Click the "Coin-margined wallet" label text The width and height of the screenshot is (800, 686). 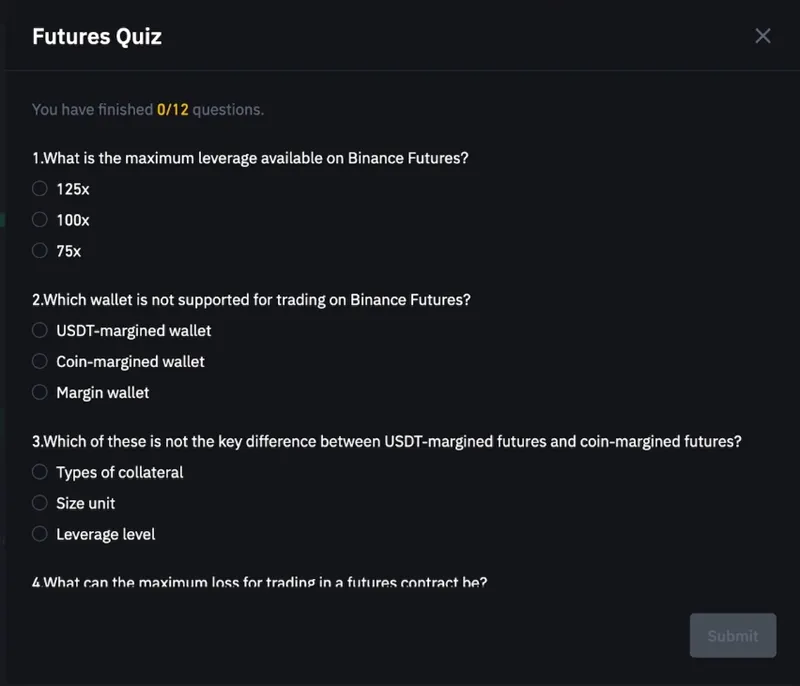pos(130,361)
